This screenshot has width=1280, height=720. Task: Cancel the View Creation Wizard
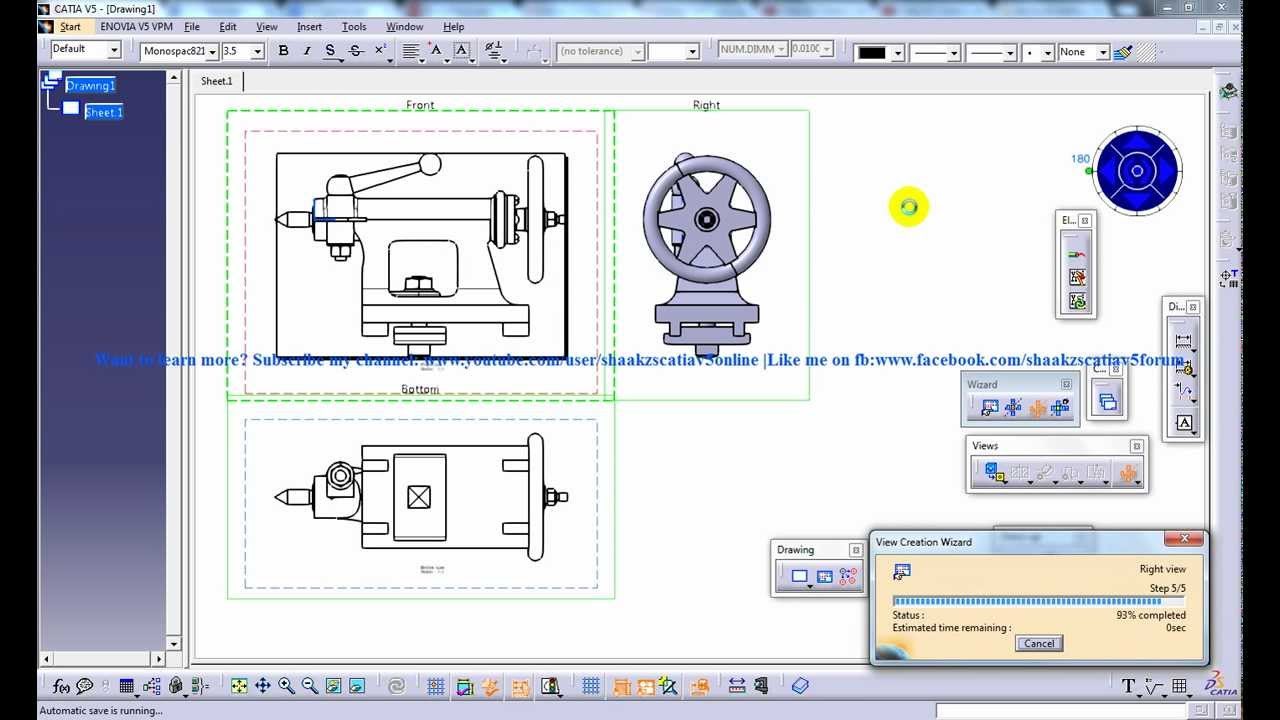1039,643
